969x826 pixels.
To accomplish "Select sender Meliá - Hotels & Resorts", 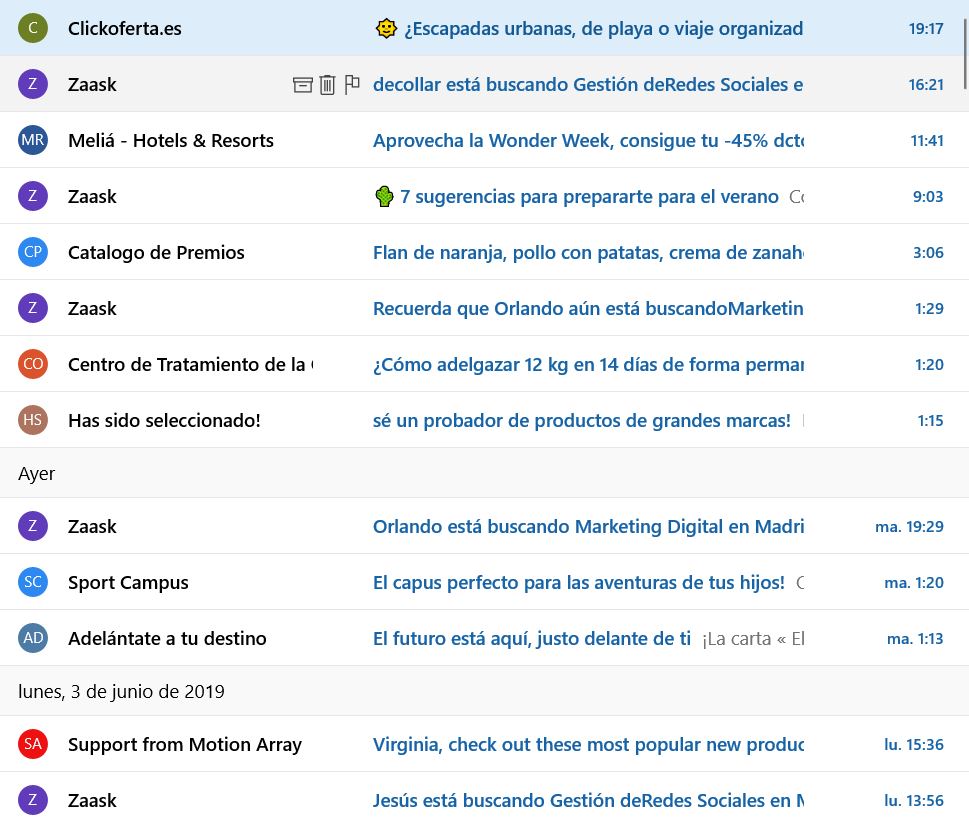I will click(171, 140).
